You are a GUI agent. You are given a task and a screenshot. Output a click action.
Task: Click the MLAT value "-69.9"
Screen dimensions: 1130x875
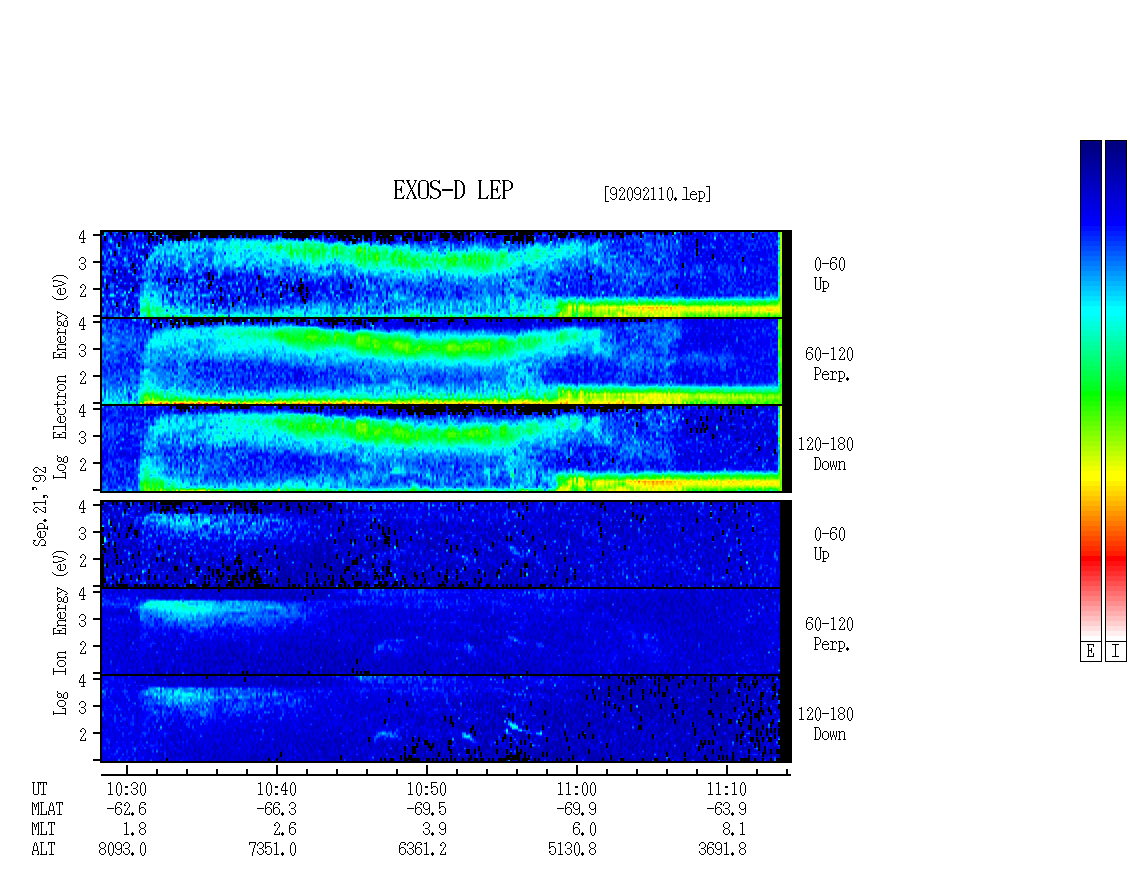coord(576,809)
